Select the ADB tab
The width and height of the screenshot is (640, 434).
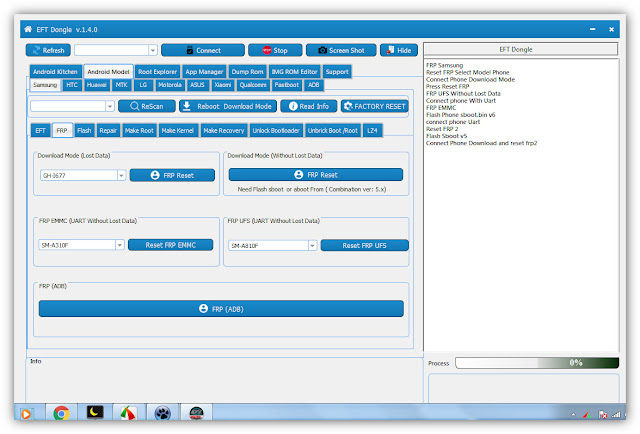click(313, 85)
